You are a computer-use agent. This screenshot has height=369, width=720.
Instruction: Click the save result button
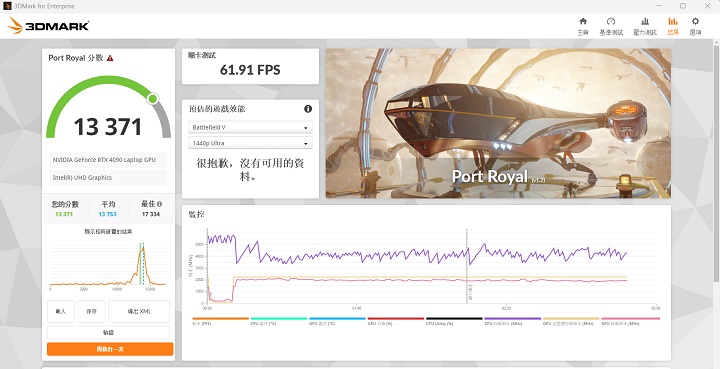pos(91,311)
